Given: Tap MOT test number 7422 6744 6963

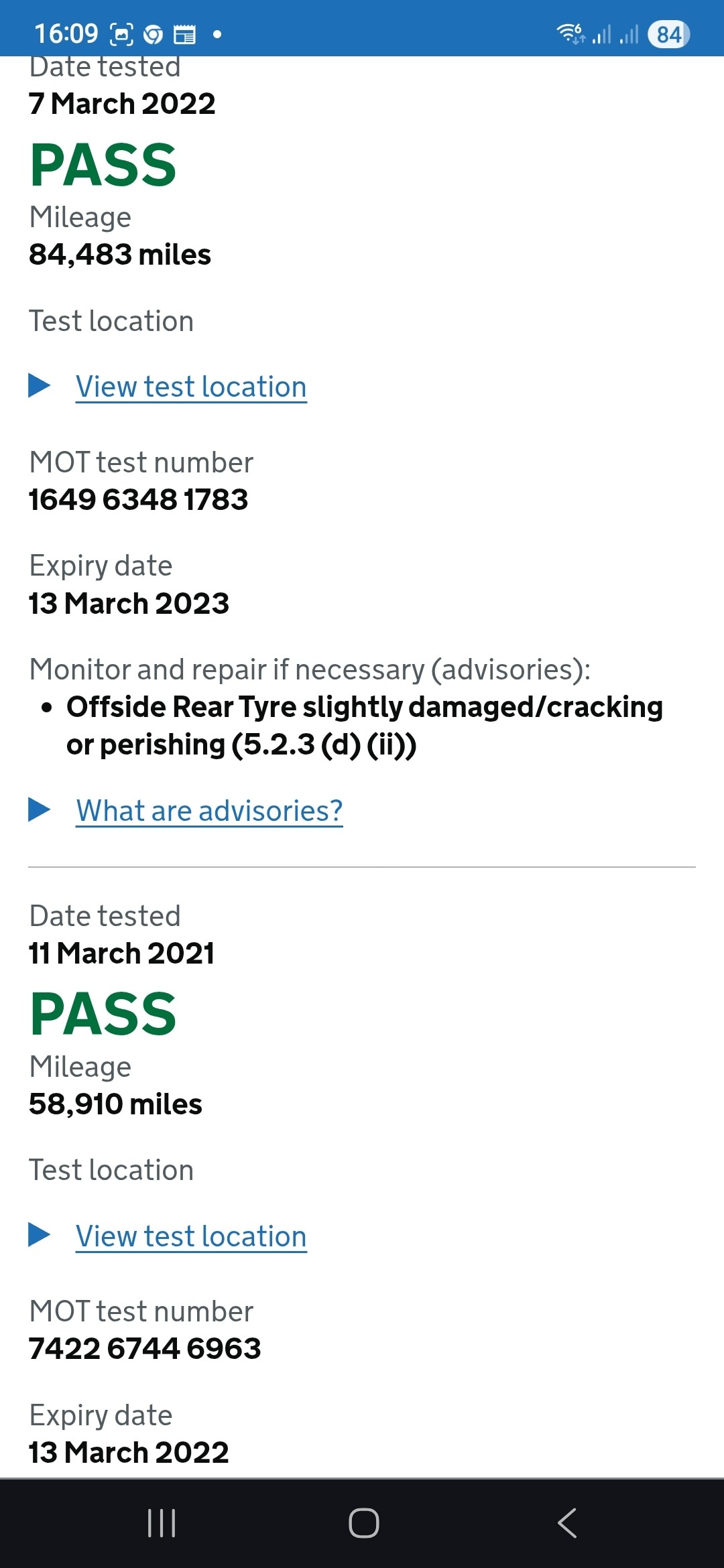Looking at the screenshot, I should coord(145,1348).
